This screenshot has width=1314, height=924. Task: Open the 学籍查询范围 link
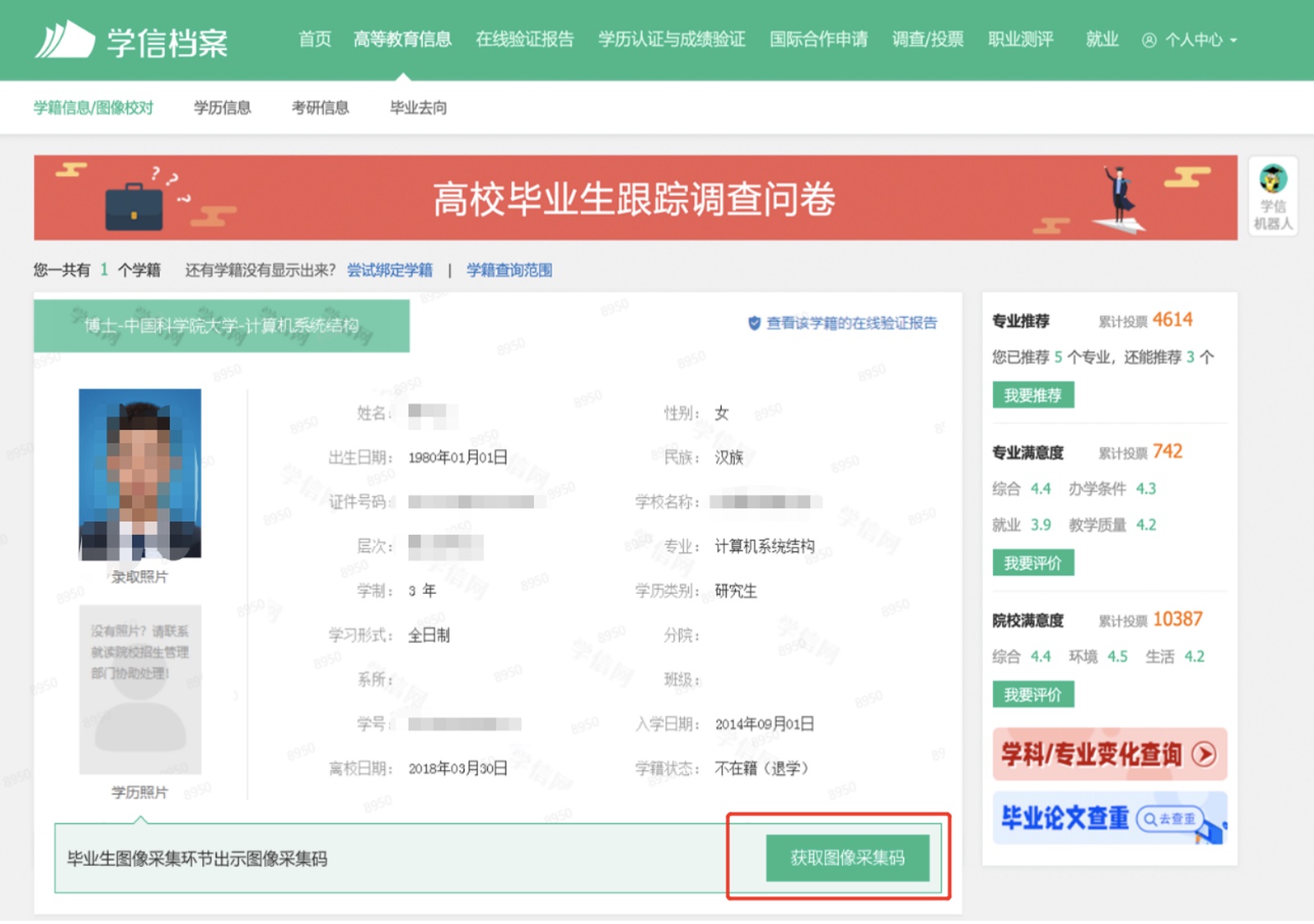[x=509, y=270]
